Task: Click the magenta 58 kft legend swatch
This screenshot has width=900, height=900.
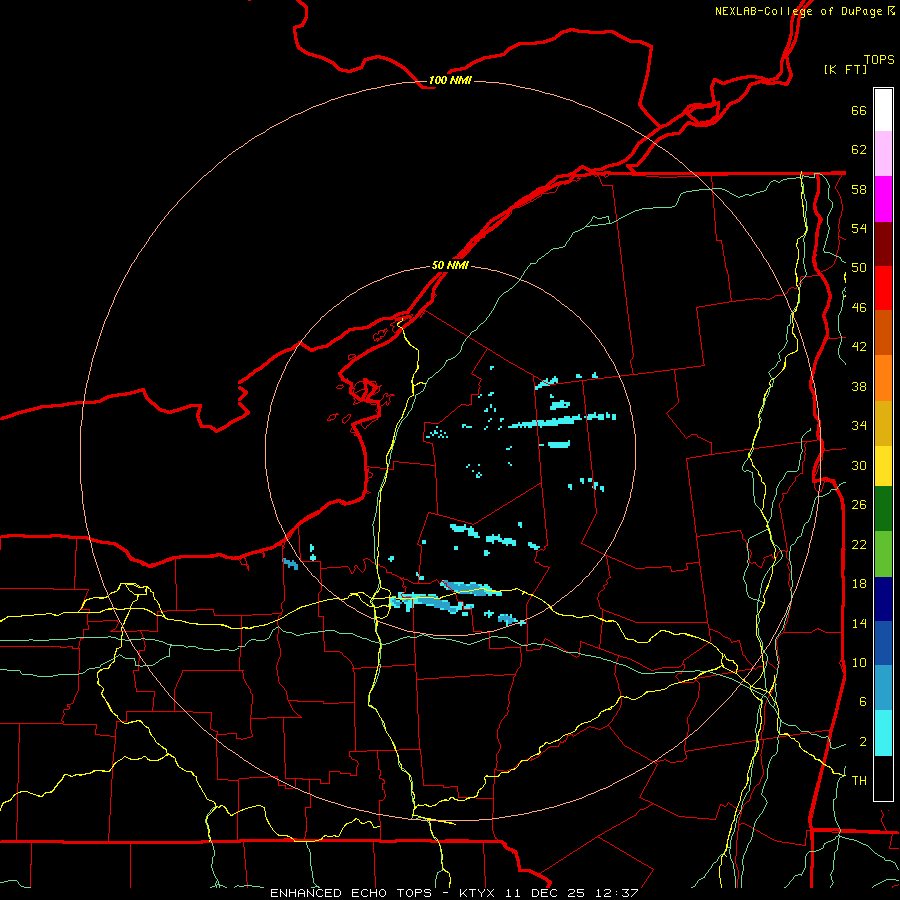Action: 883,199
